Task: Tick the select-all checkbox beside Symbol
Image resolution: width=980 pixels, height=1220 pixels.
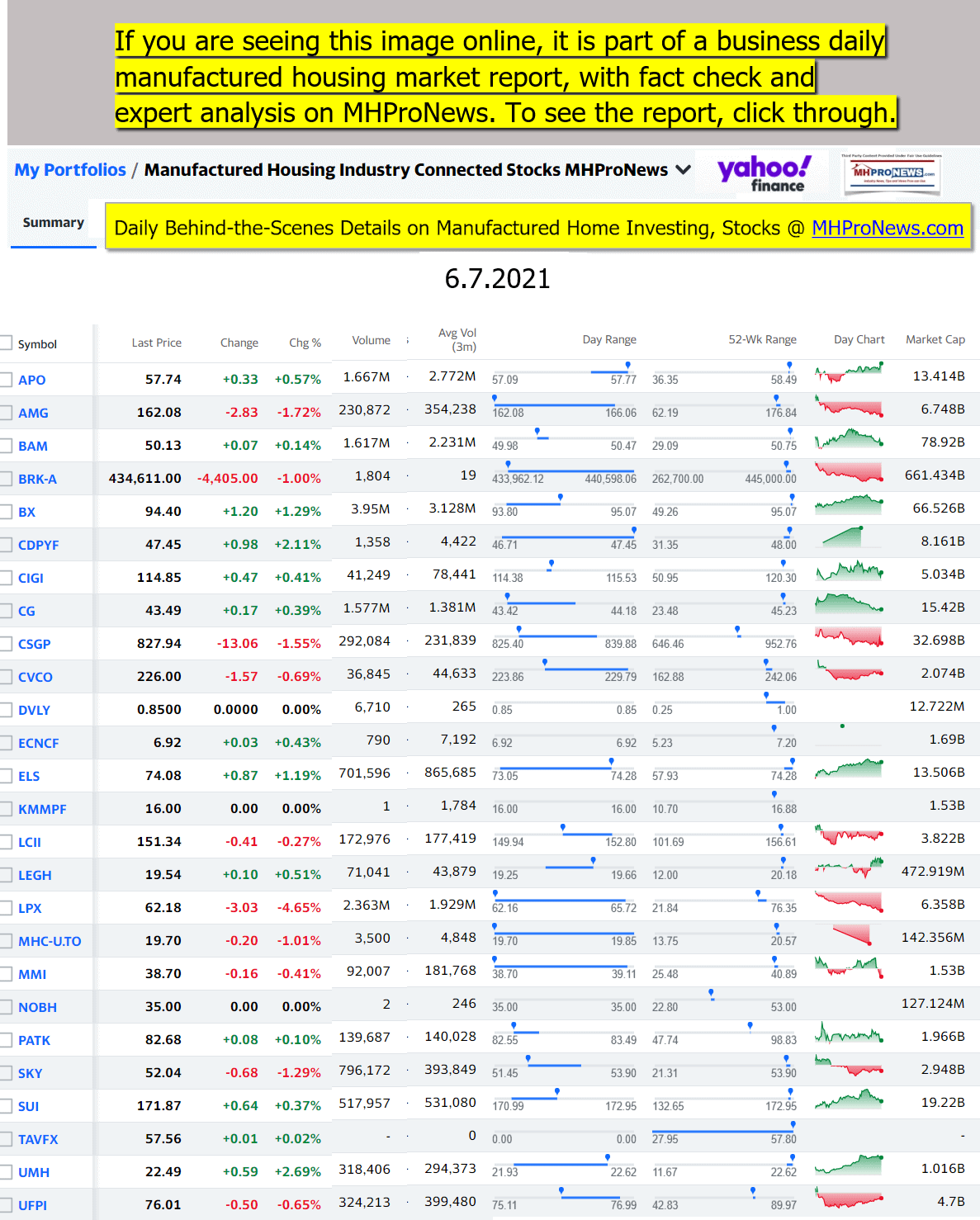Action: [6, 343]
